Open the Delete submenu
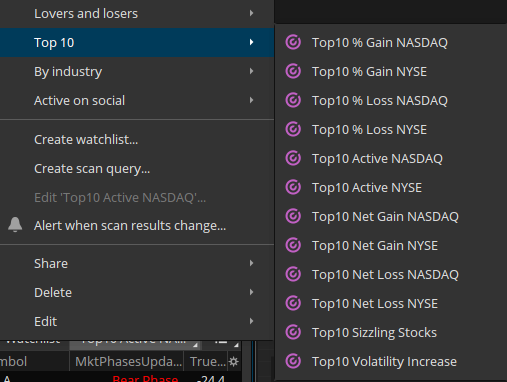 (137, 292)
